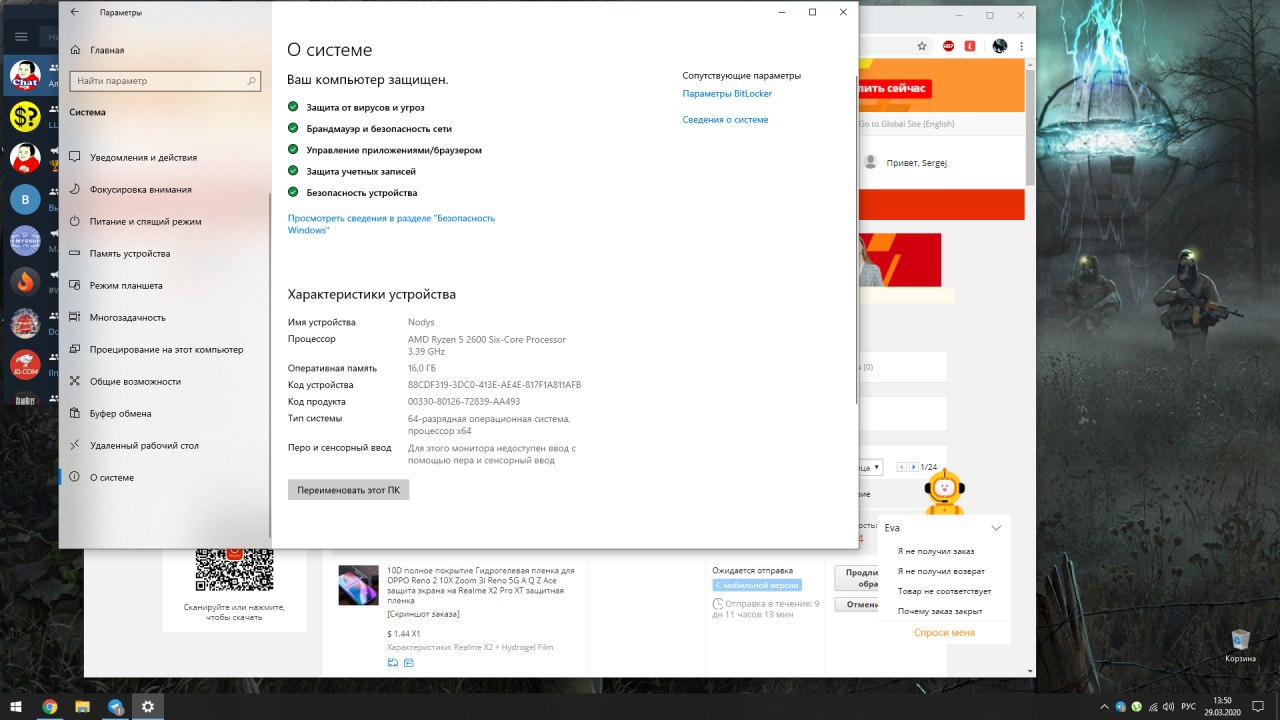This screenshot has width=1280, height=720.
Task: Open Сведения о системе link
Action: click(x=725, y=120)
